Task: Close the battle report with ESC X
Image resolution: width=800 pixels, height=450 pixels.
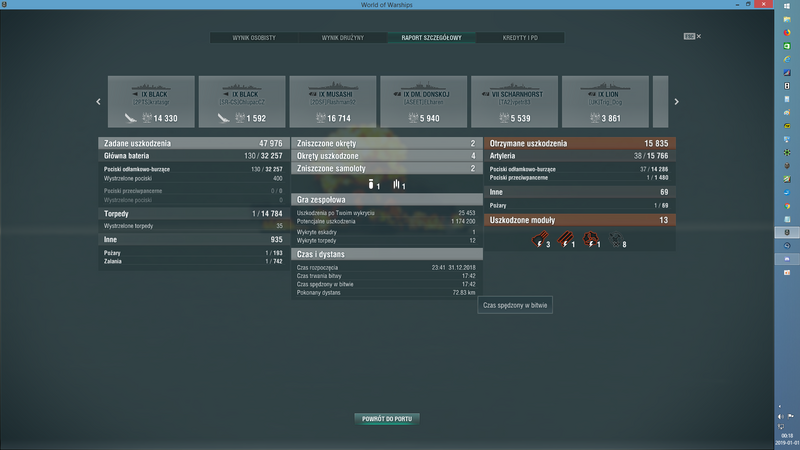Action: (x=692, y=36)
